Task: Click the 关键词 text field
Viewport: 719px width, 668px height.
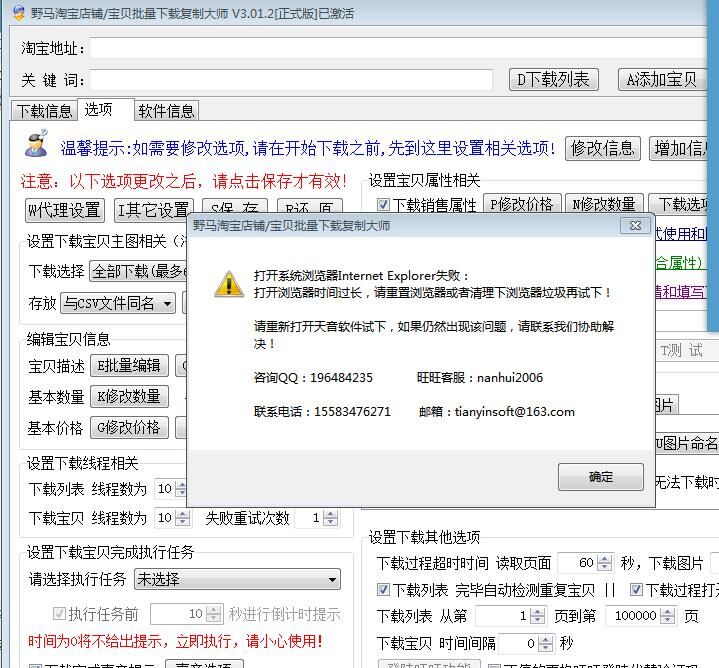Action: tap(291, 80)
